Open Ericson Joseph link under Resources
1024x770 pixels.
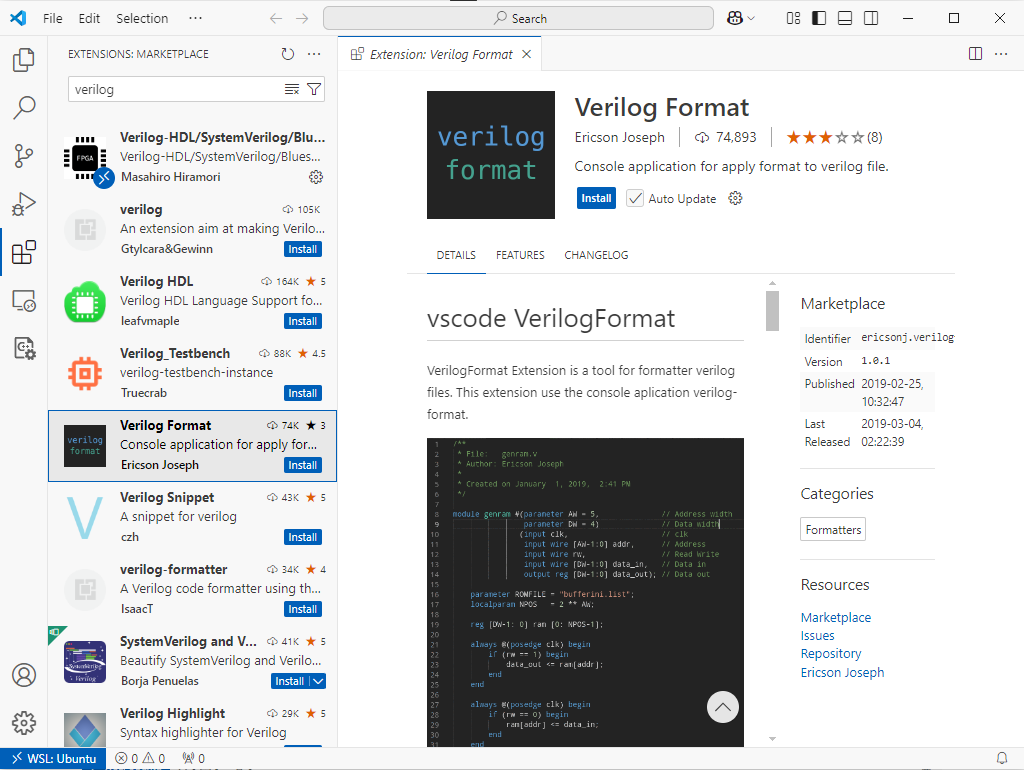pos(842,673)
